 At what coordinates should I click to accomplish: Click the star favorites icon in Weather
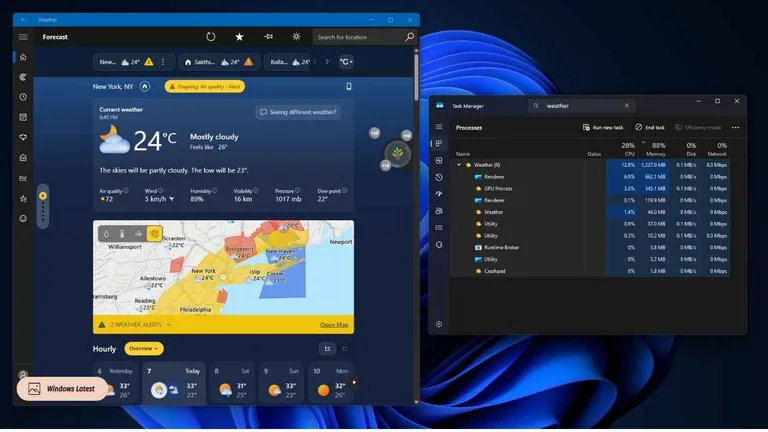[x=239, y=37]
